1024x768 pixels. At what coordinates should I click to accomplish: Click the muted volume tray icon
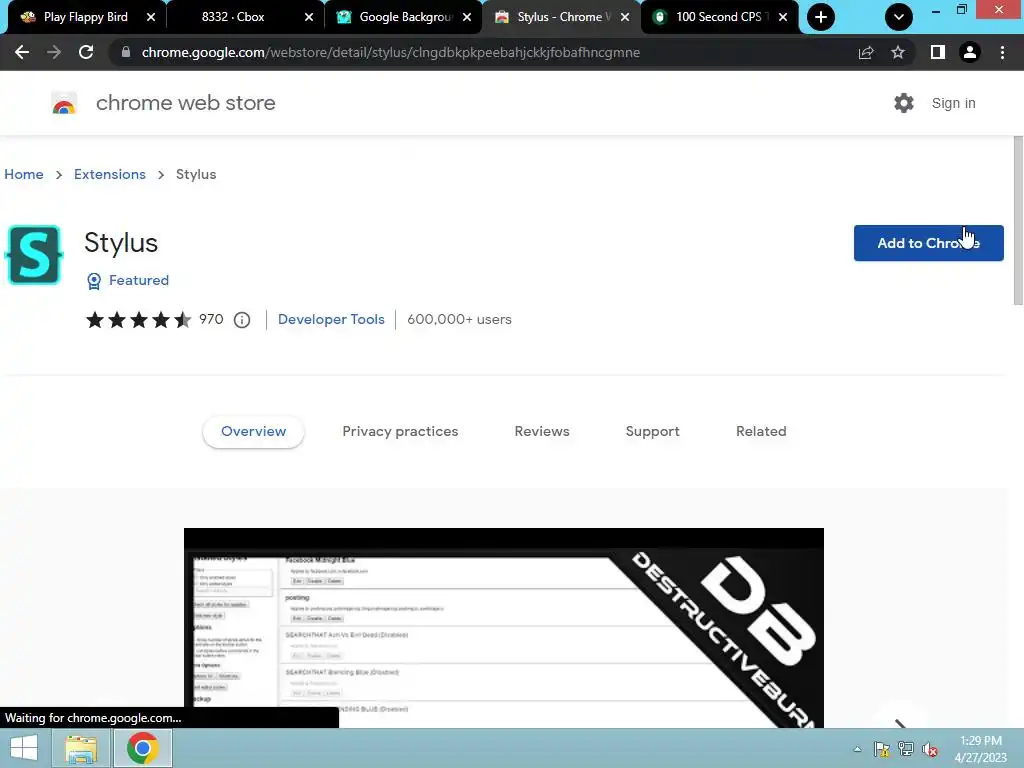pyautogui.click(x=930, y=749)
